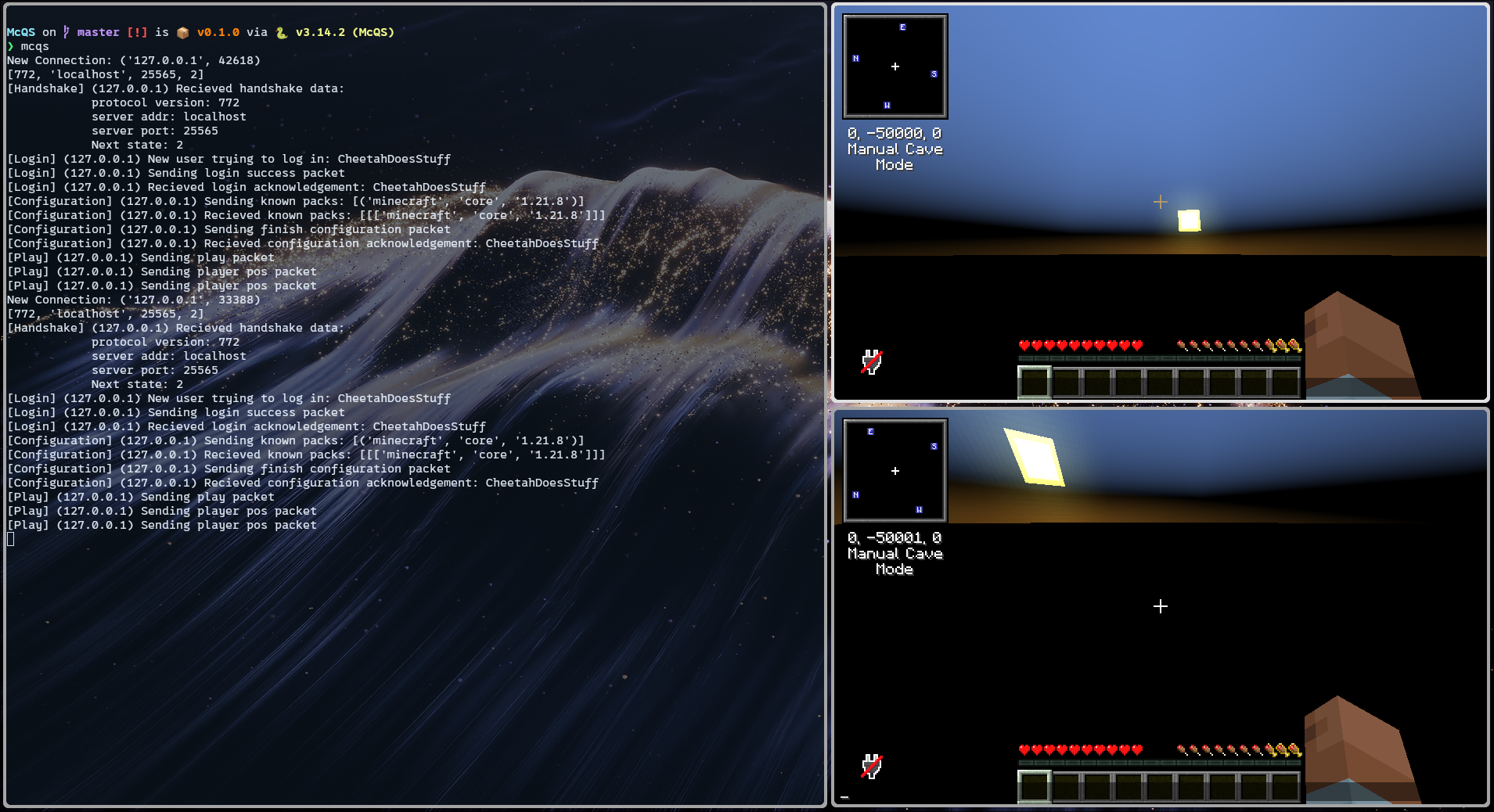Click the terminal cursor after last log line

[x=11, y=539]
